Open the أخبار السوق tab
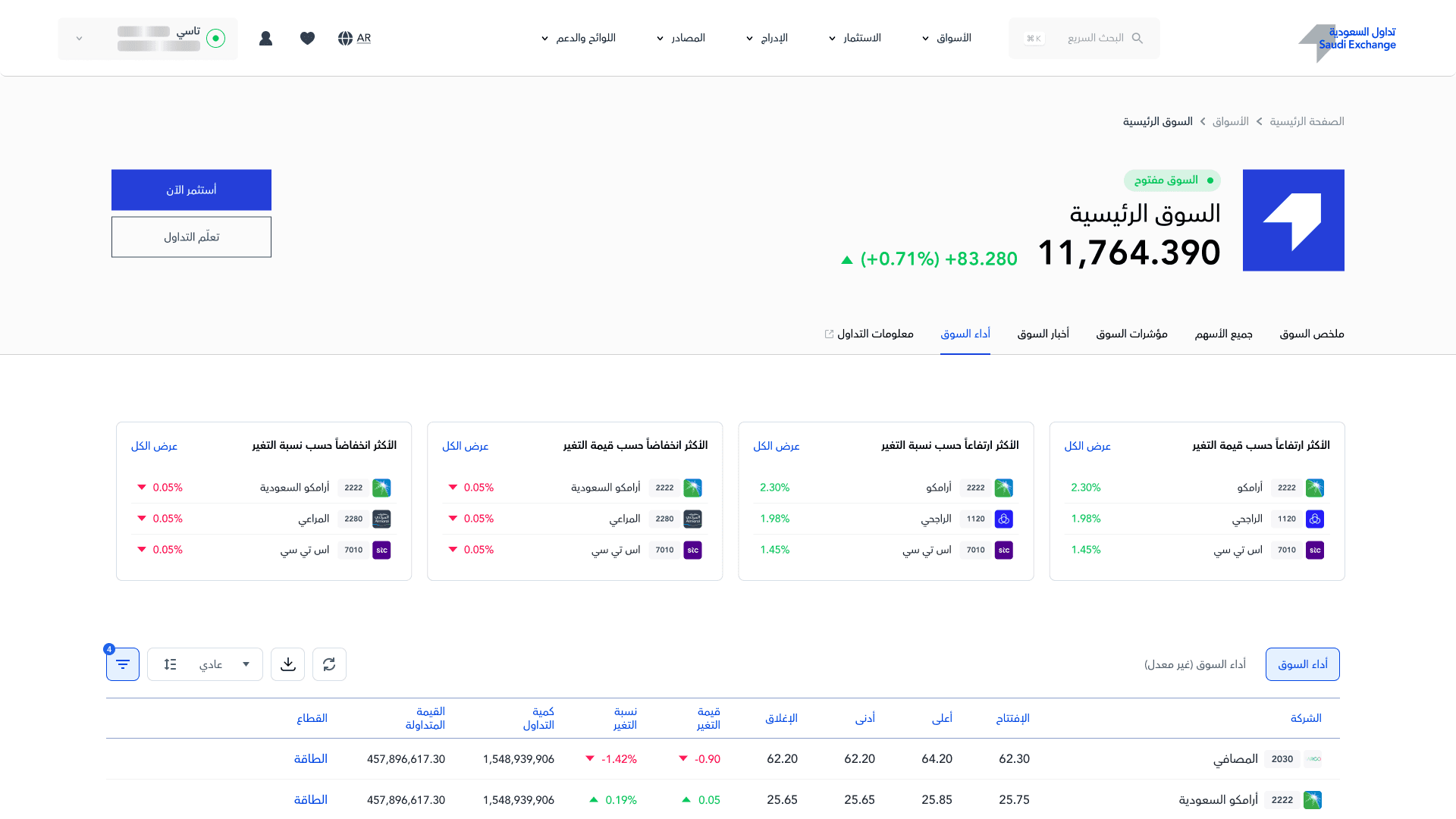 click(1043, 334)
